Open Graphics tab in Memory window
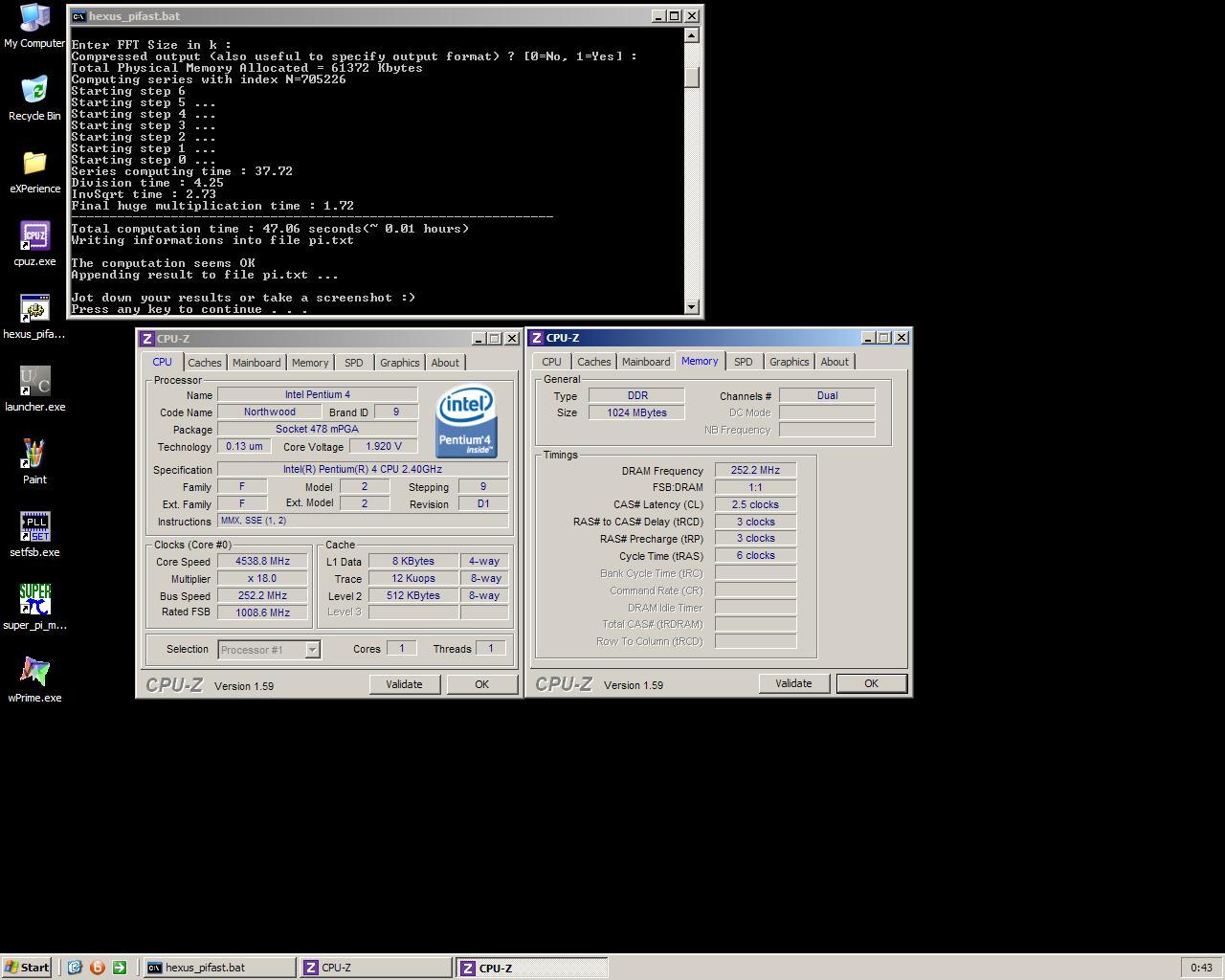1225x980 pixels. [x=789, y=362]
